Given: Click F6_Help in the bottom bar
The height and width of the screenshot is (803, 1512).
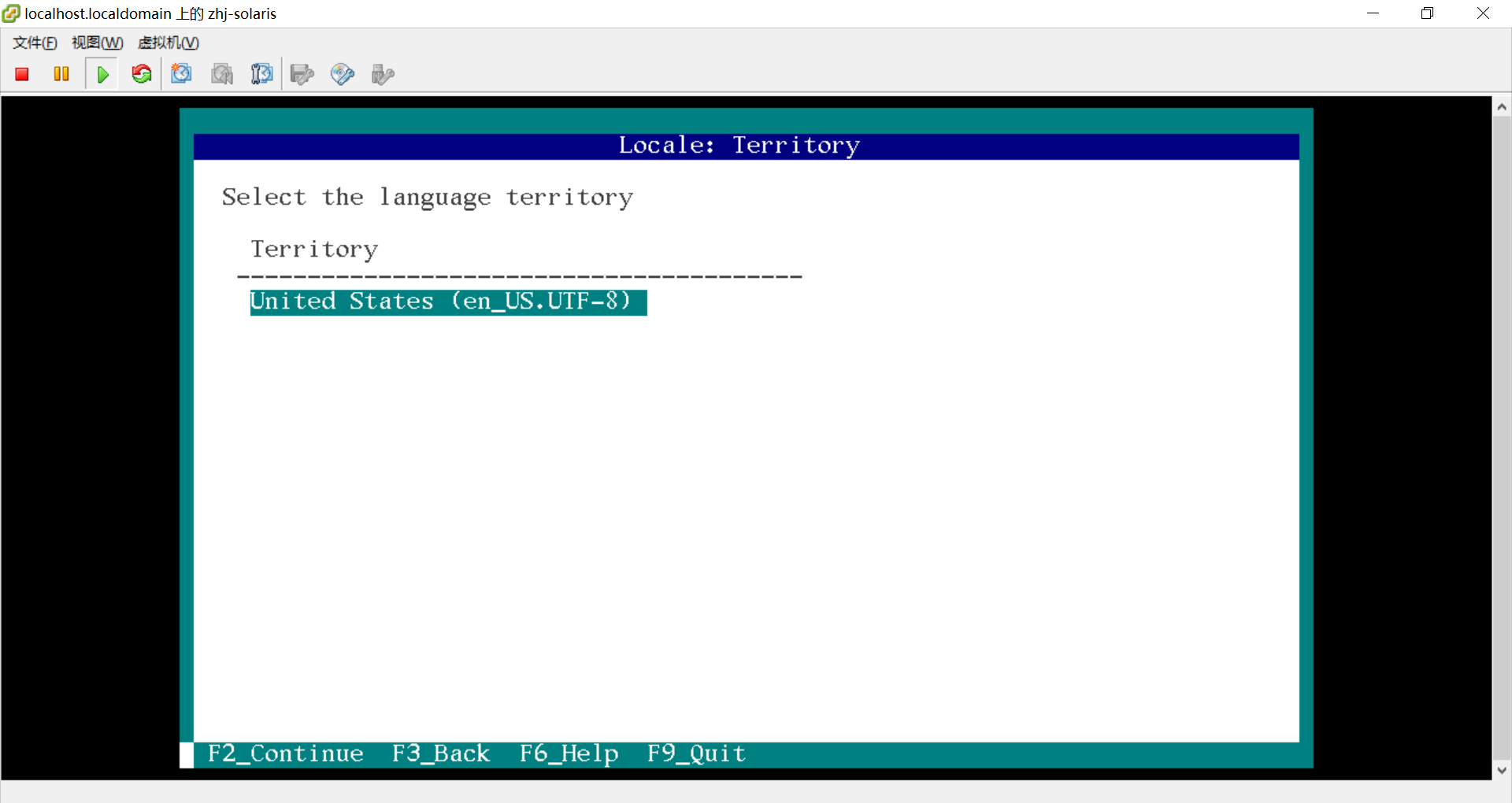Looking at the screenshot, I should tap(569, 754).
